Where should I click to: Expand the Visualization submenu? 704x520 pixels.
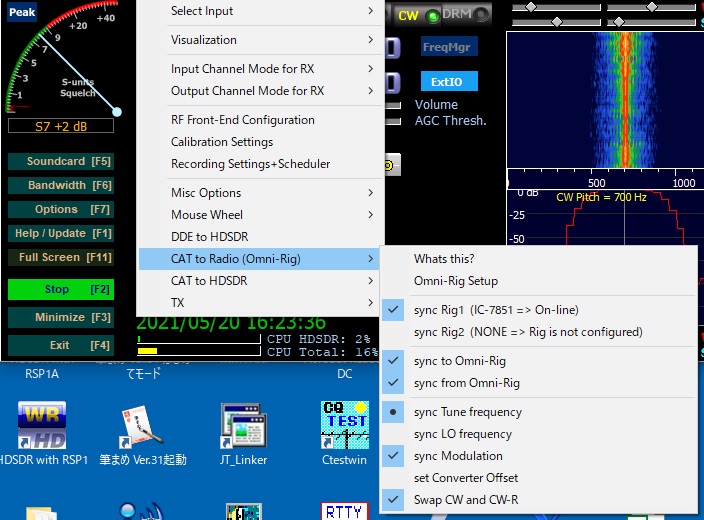coord(260,40)
